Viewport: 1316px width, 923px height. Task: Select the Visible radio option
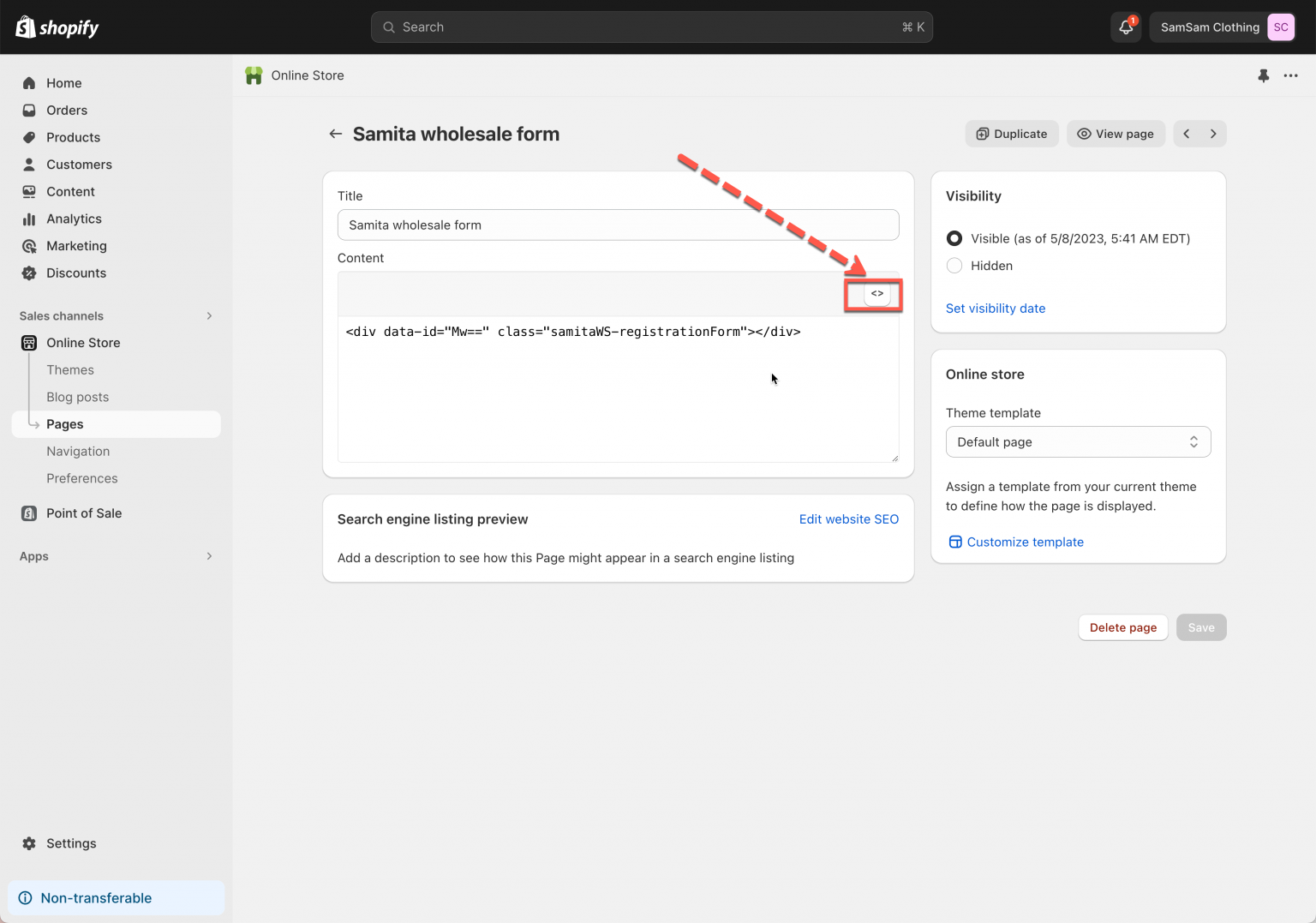[x=954, y=238]
